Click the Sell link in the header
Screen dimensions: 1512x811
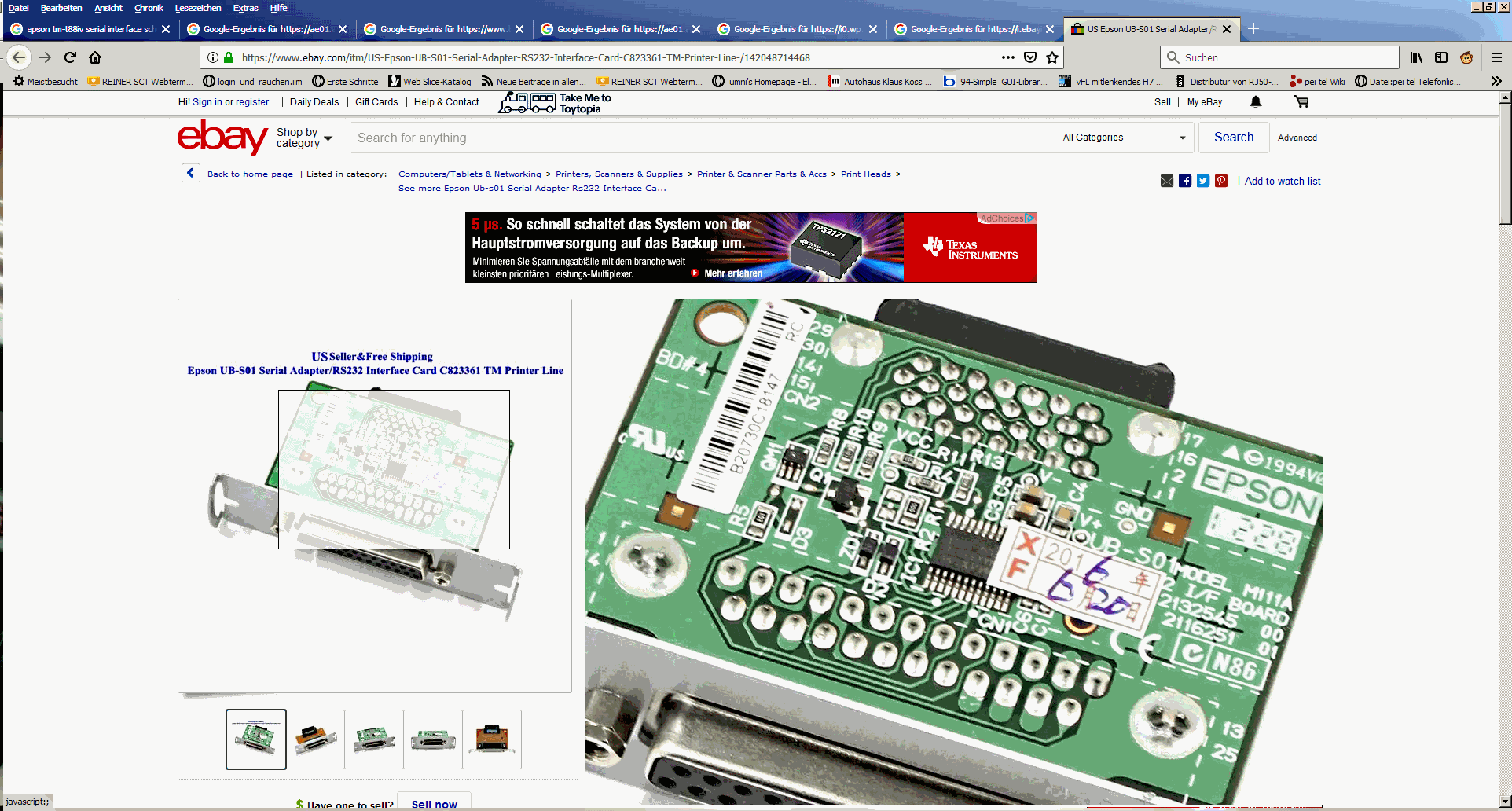point(1162,102)
